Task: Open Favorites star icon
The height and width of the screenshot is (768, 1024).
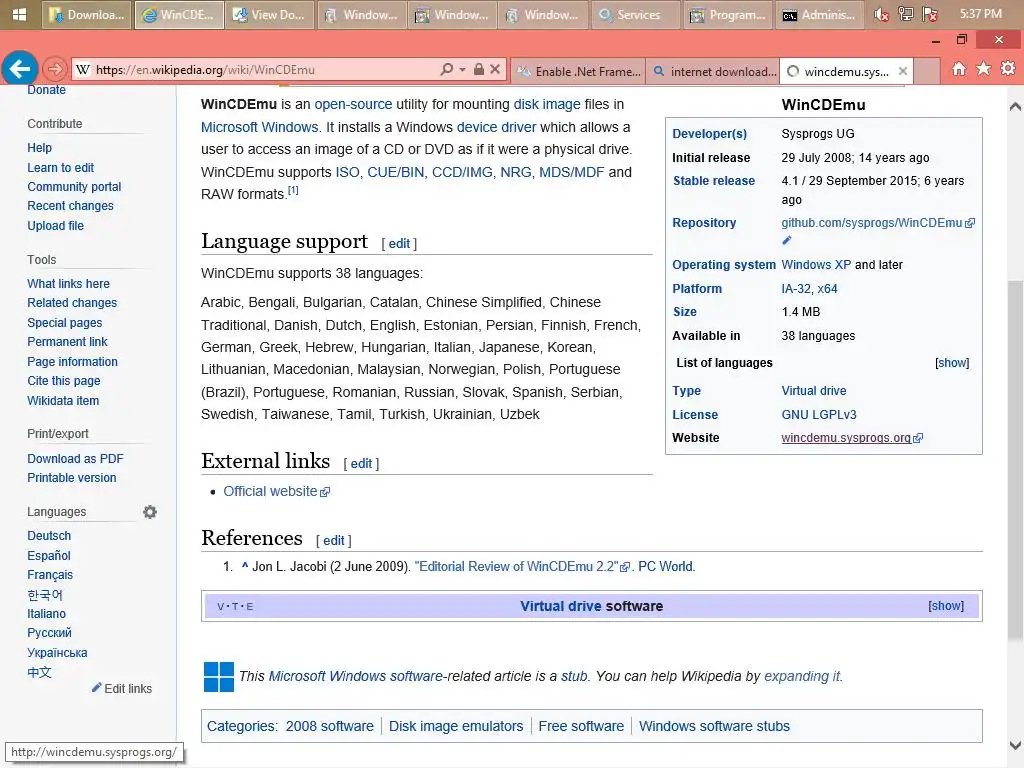Action: 984,69
